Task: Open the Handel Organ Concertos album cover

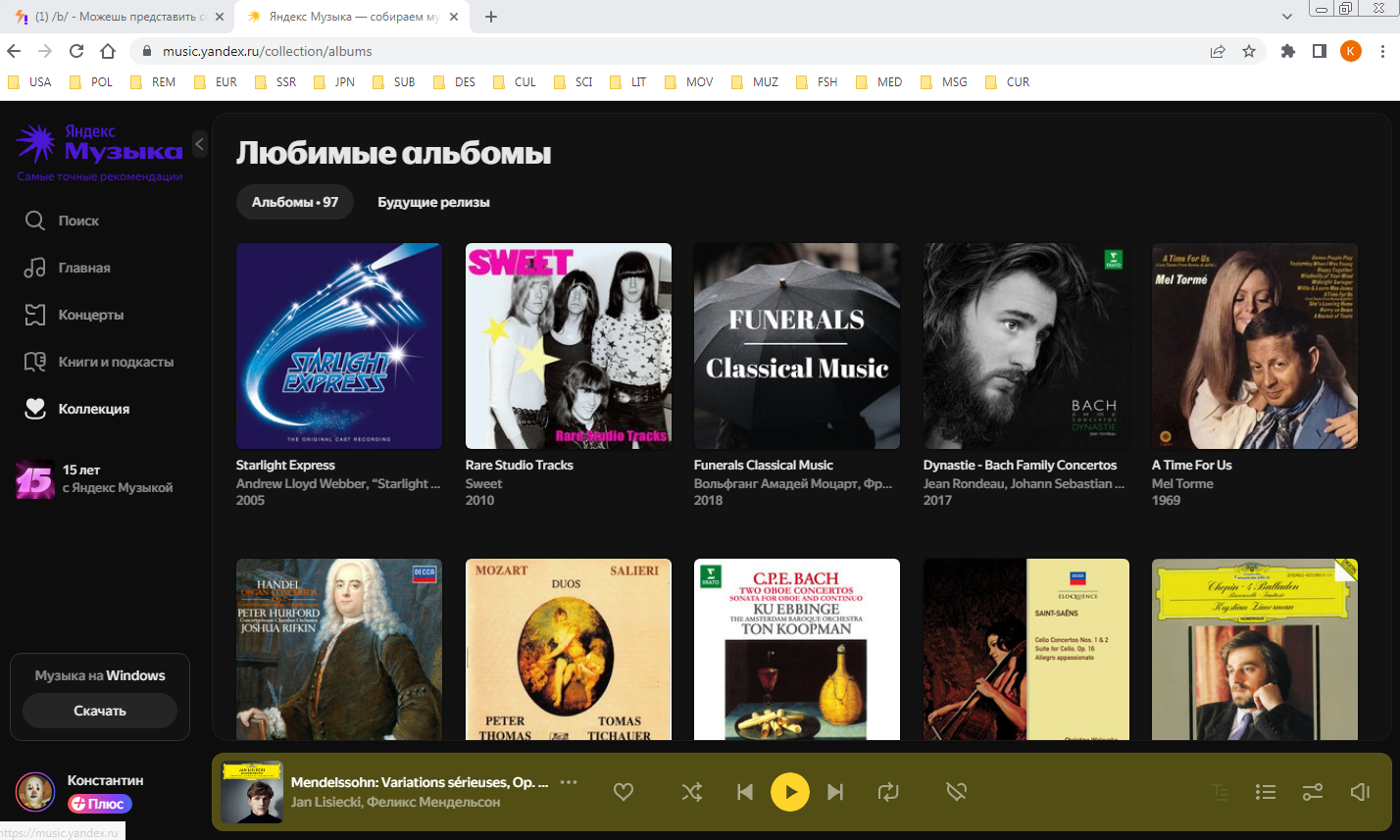Action: coord(339,649)
